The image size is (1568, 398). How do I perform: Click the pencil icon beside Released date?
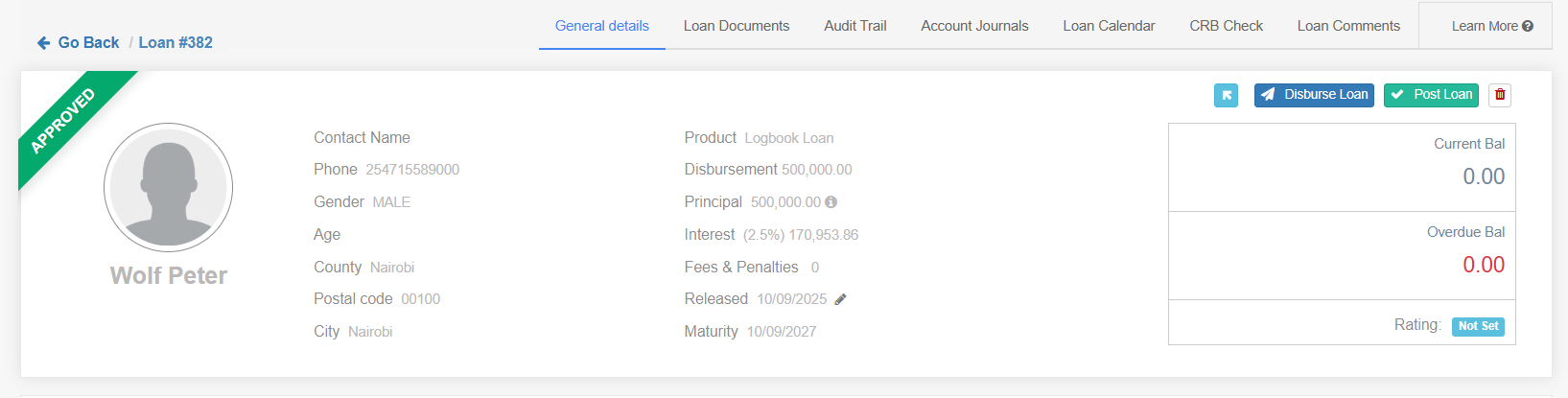(x=840, y=299)
